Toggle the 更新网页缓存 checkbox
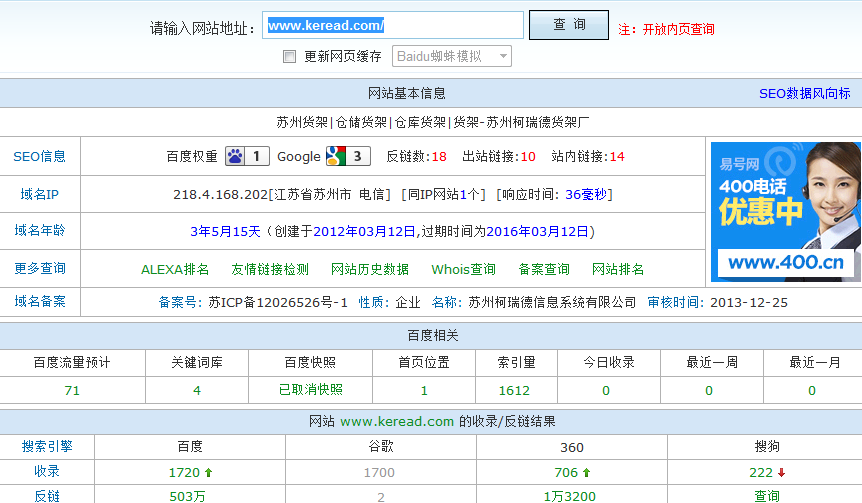Viewport: 862px width, 503px height. [290, 57]
